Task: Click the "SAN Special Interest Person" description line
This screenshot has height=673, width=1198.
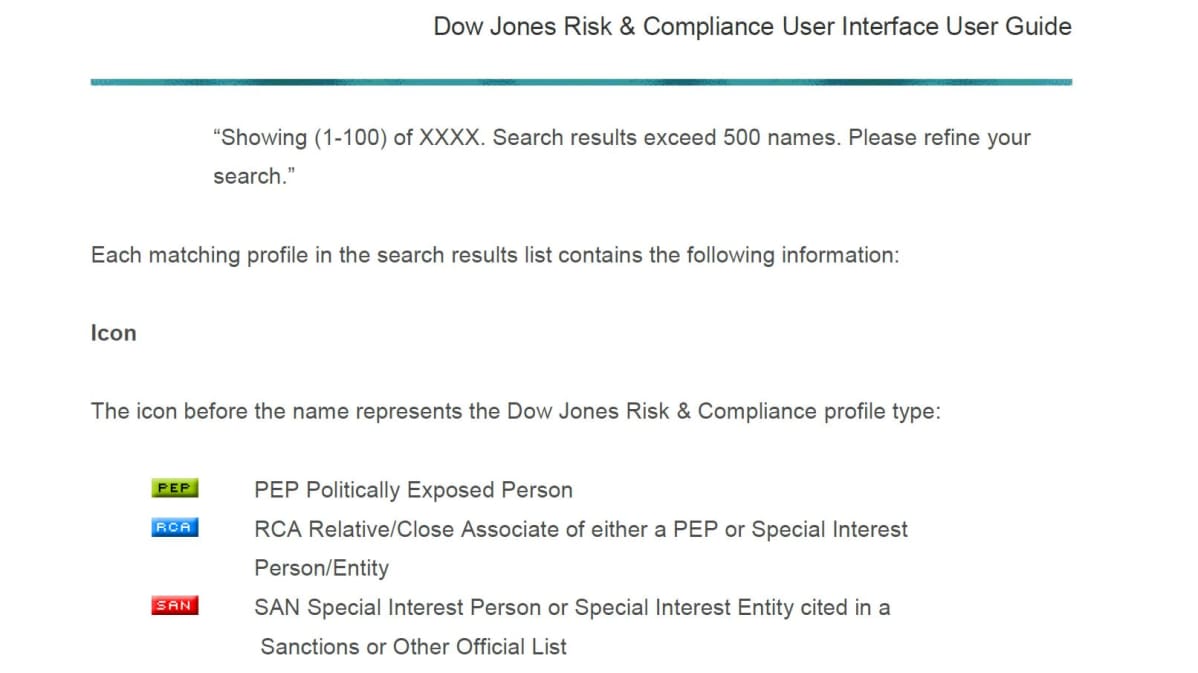Action: (x=572, y=607)
